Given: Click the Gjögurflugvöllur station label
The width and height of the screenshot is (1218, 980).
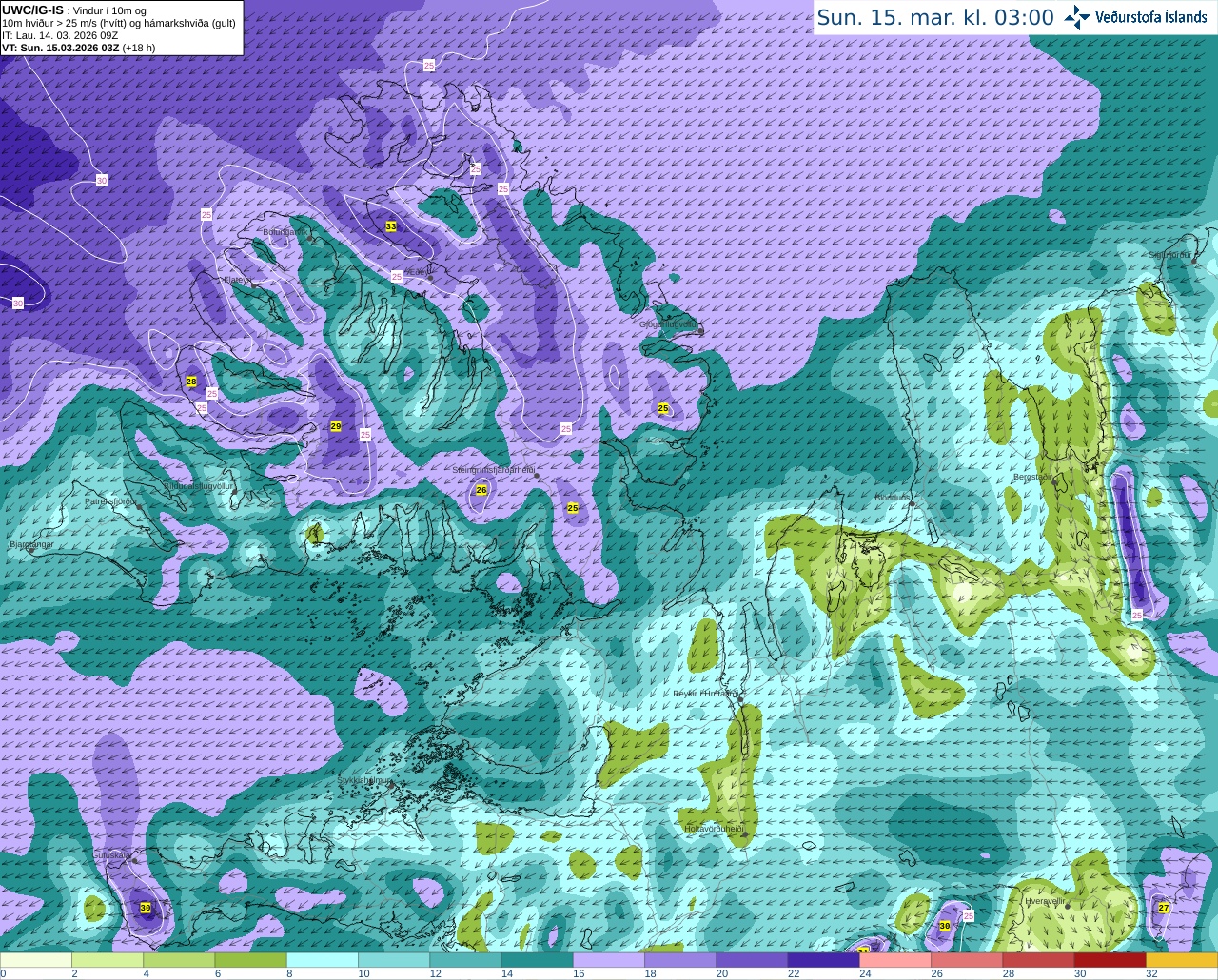Looking at the screenshot, I should (668, 324).
